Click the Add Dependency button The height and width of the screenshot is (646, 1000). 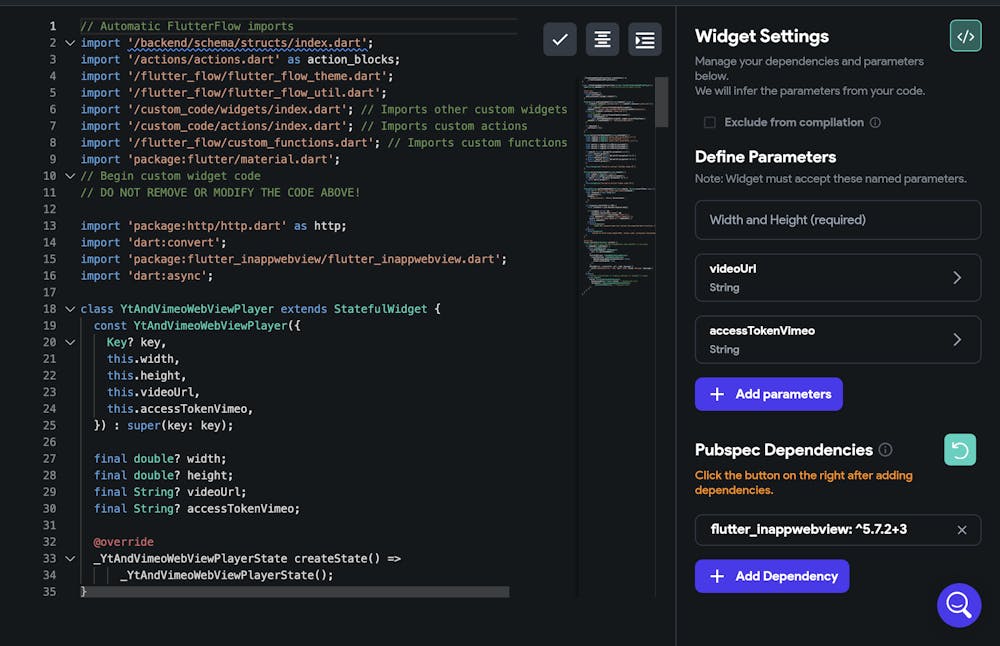(x=771, y=576)
